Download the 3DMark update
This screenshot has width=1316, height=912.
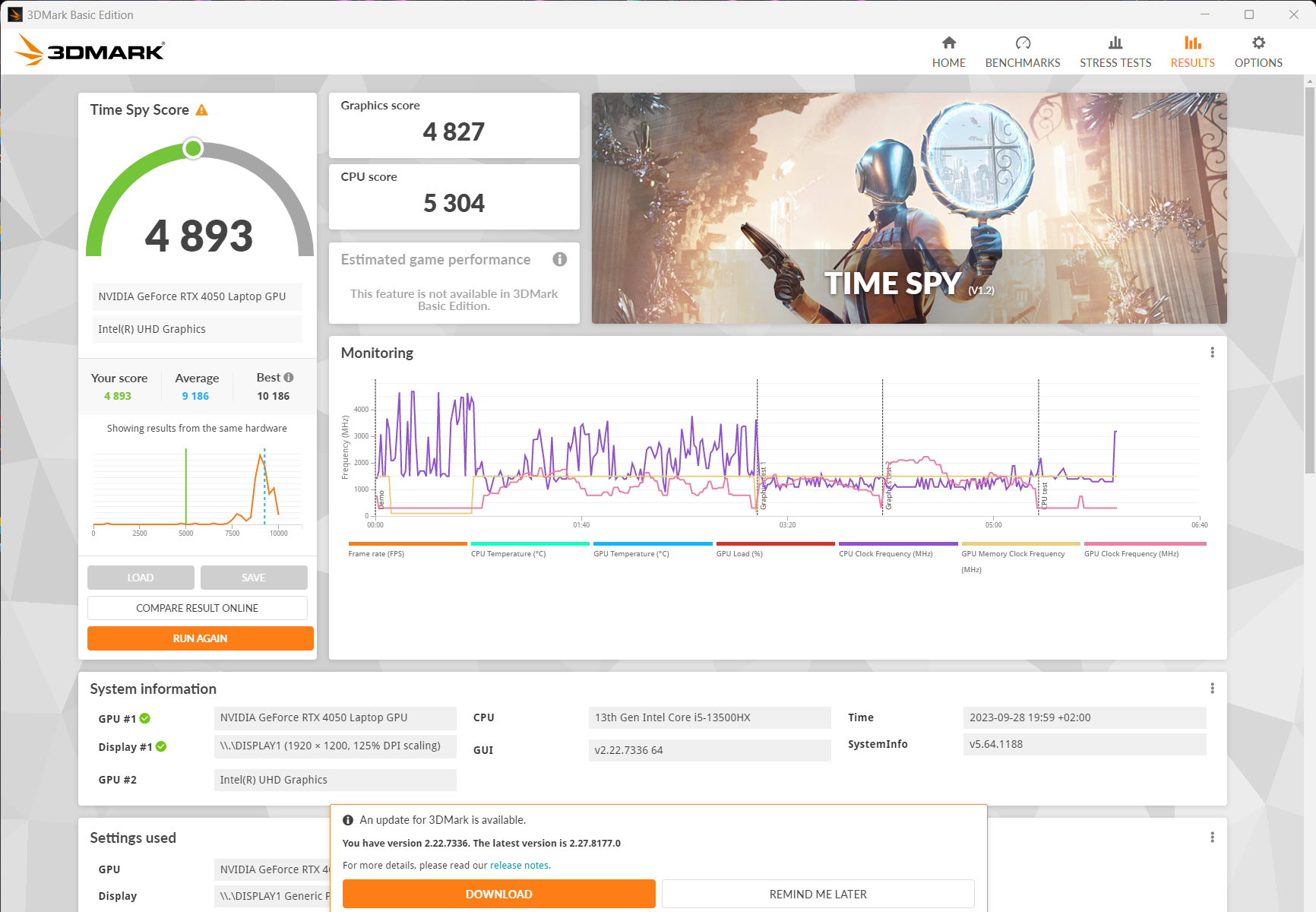point(499,894)
